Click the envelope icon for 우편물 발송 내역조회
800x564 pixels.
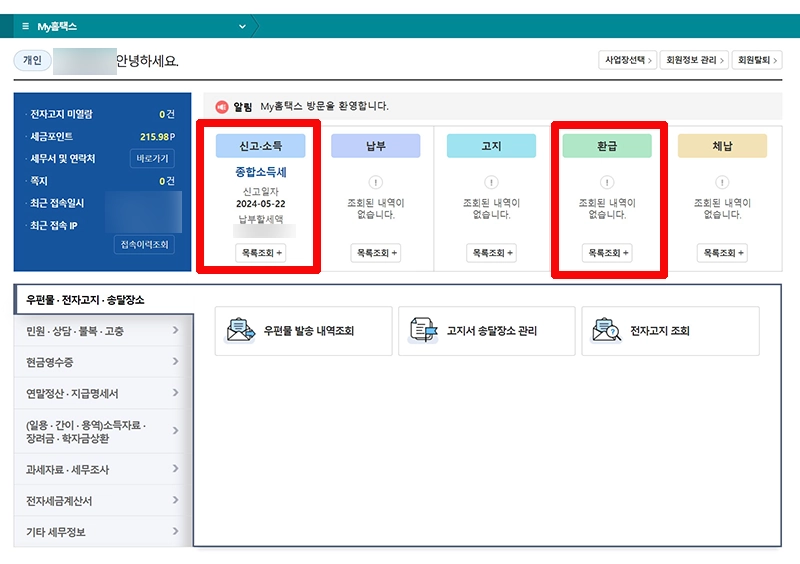click(x=240, y=330)
